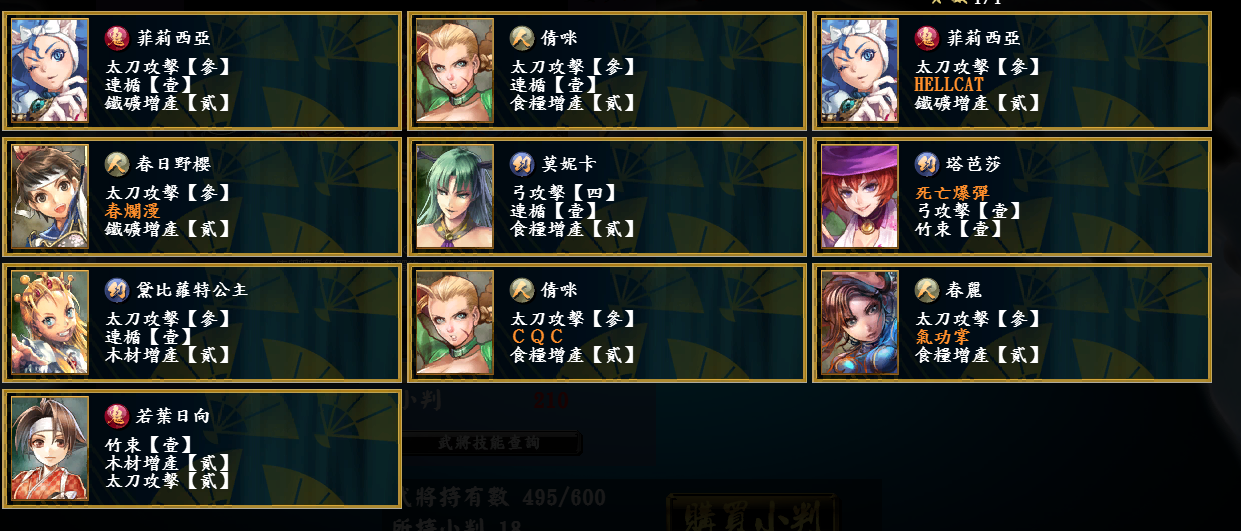Click the orange 死亡爆彈 skill name

tap(952, 193)
